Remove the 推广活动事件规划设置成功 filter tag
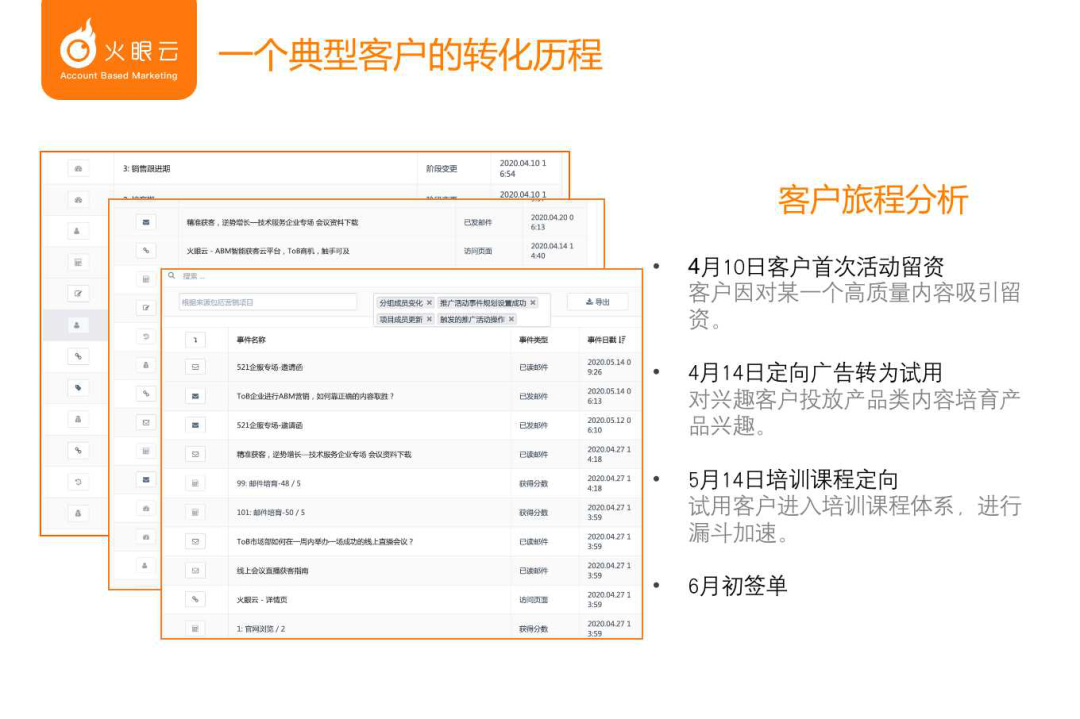The width and height of the screenshot is (1080, 719). click(532, 303)
